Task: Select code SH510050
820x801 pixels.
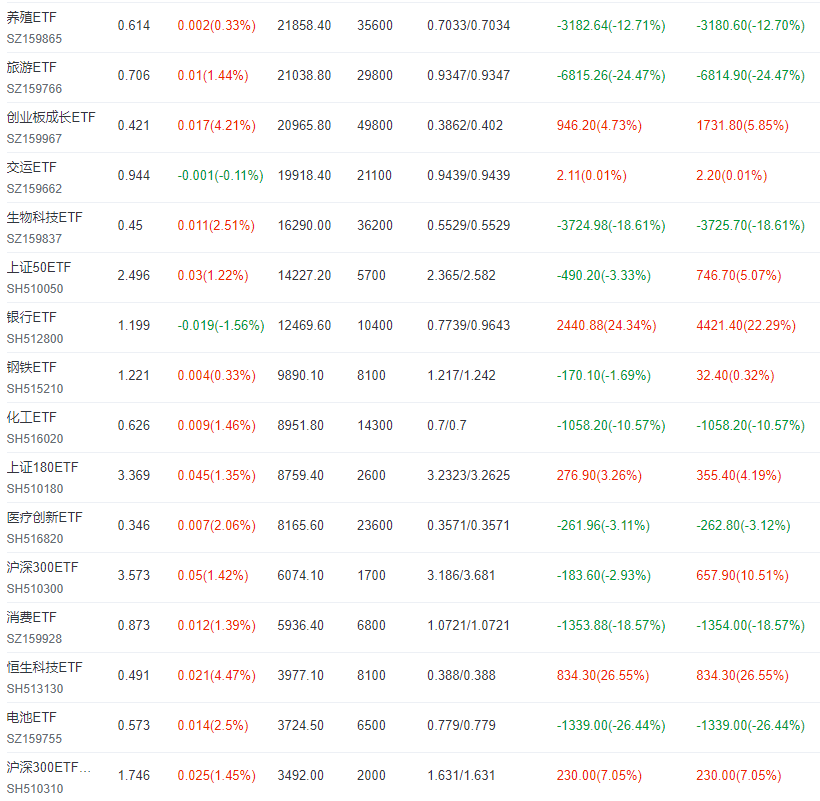Action: [35, 289]
